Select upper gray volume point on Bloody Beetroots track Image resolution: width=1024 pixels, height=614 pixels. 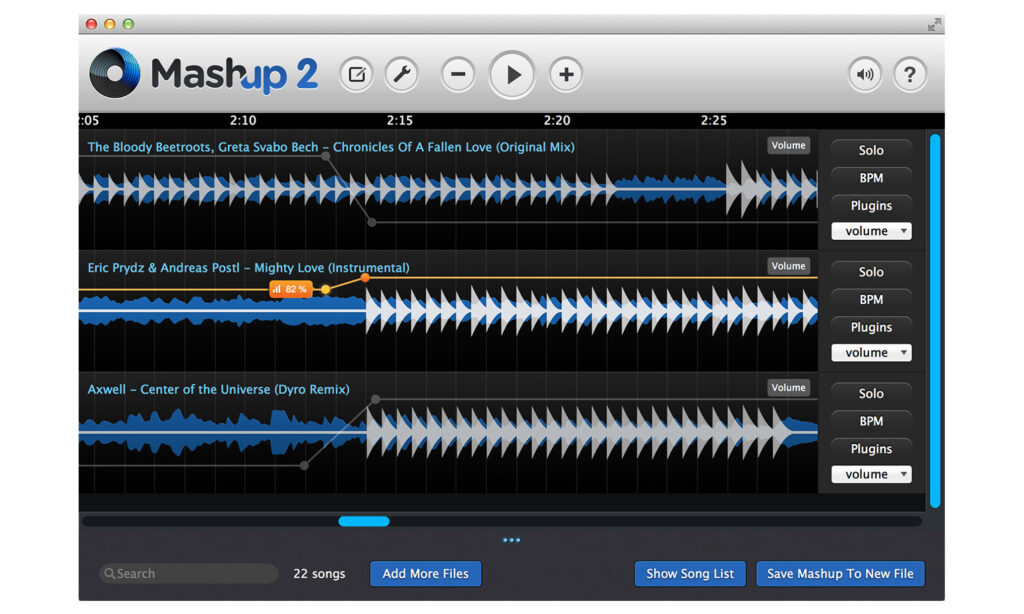325,156
